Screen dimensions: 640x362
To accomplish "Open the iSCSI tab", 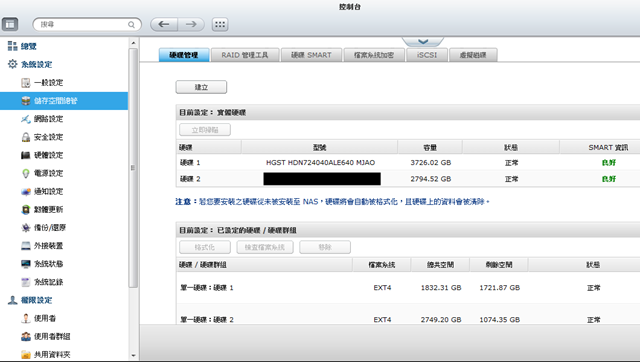I will point(427,55).
